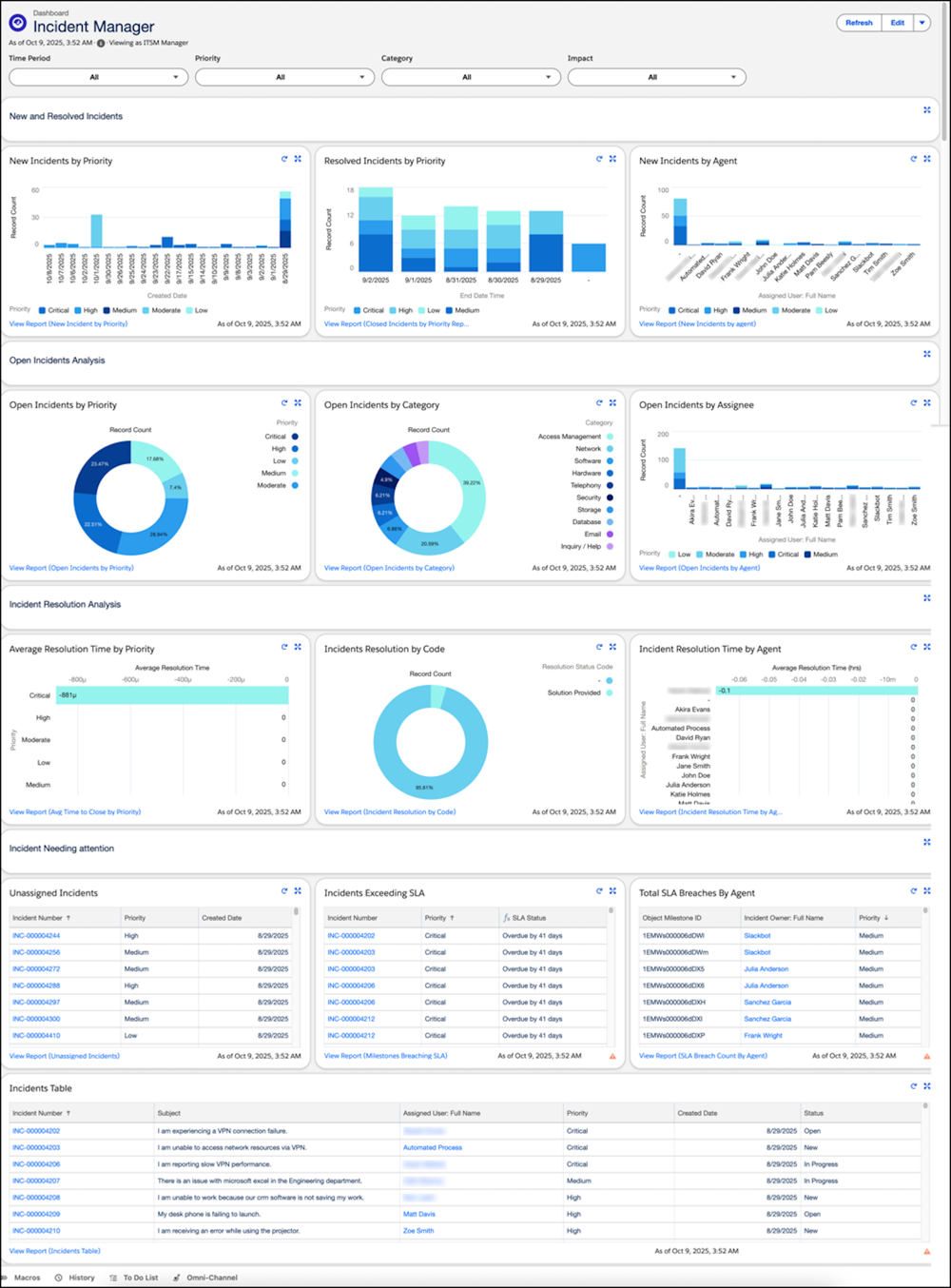Refresh the New Incidents by Priority chart
Image resolution: width=951 pixels, height=1288 pixels.
tap(284, 159)
